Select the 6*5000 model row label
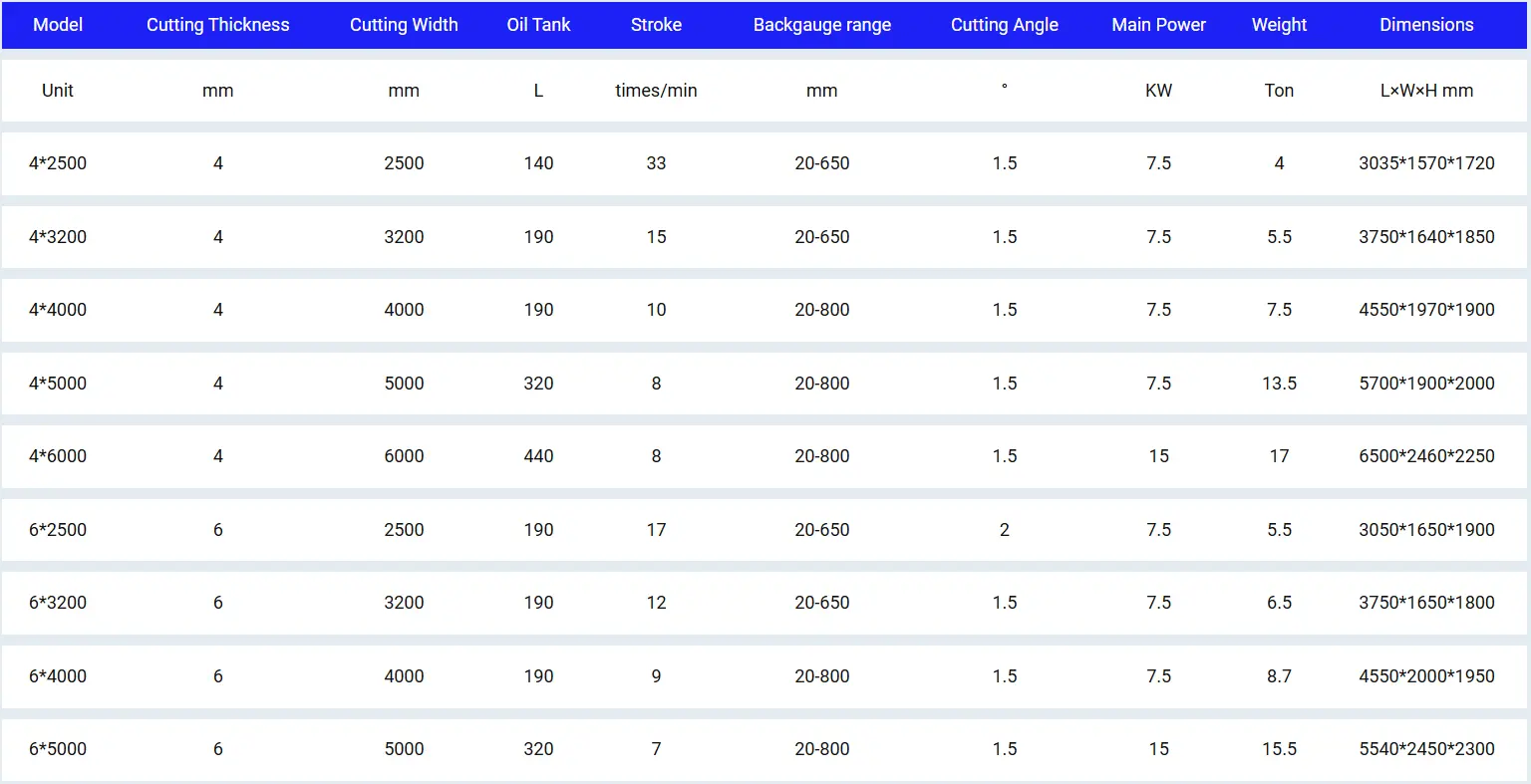 pos(58,749)
